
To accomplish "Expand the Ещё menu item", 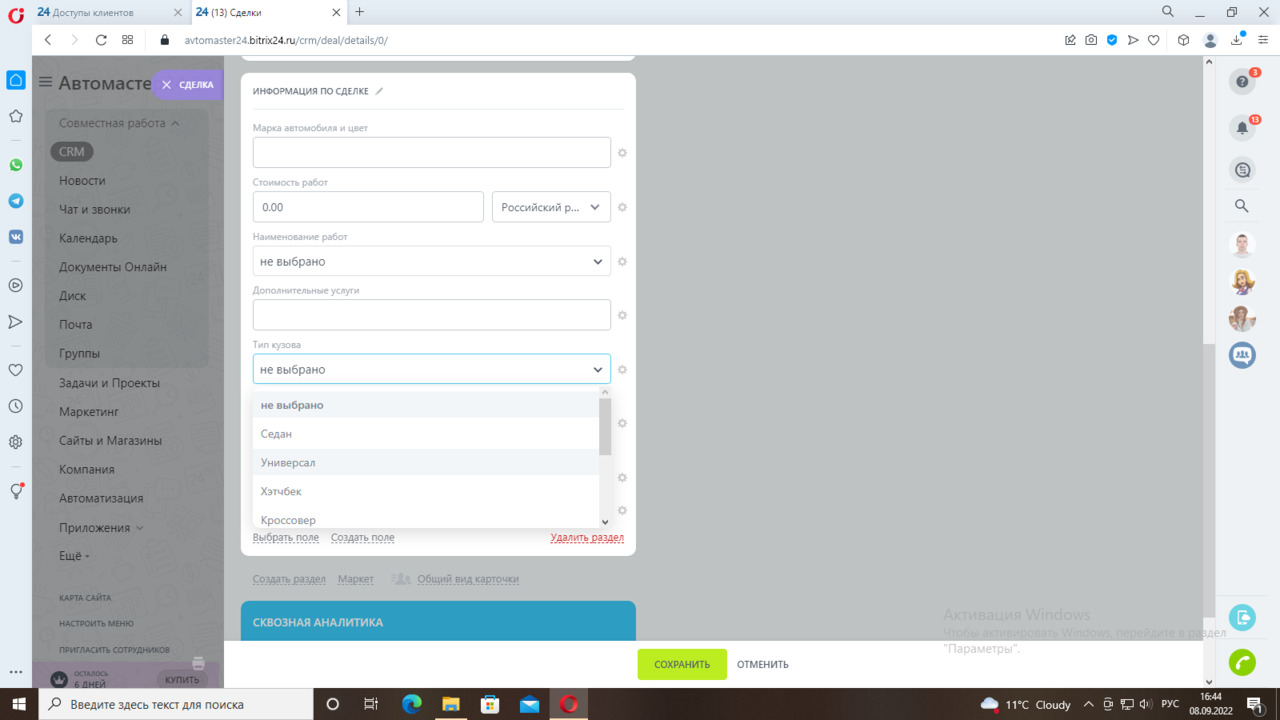I will [x=74, y=555].
